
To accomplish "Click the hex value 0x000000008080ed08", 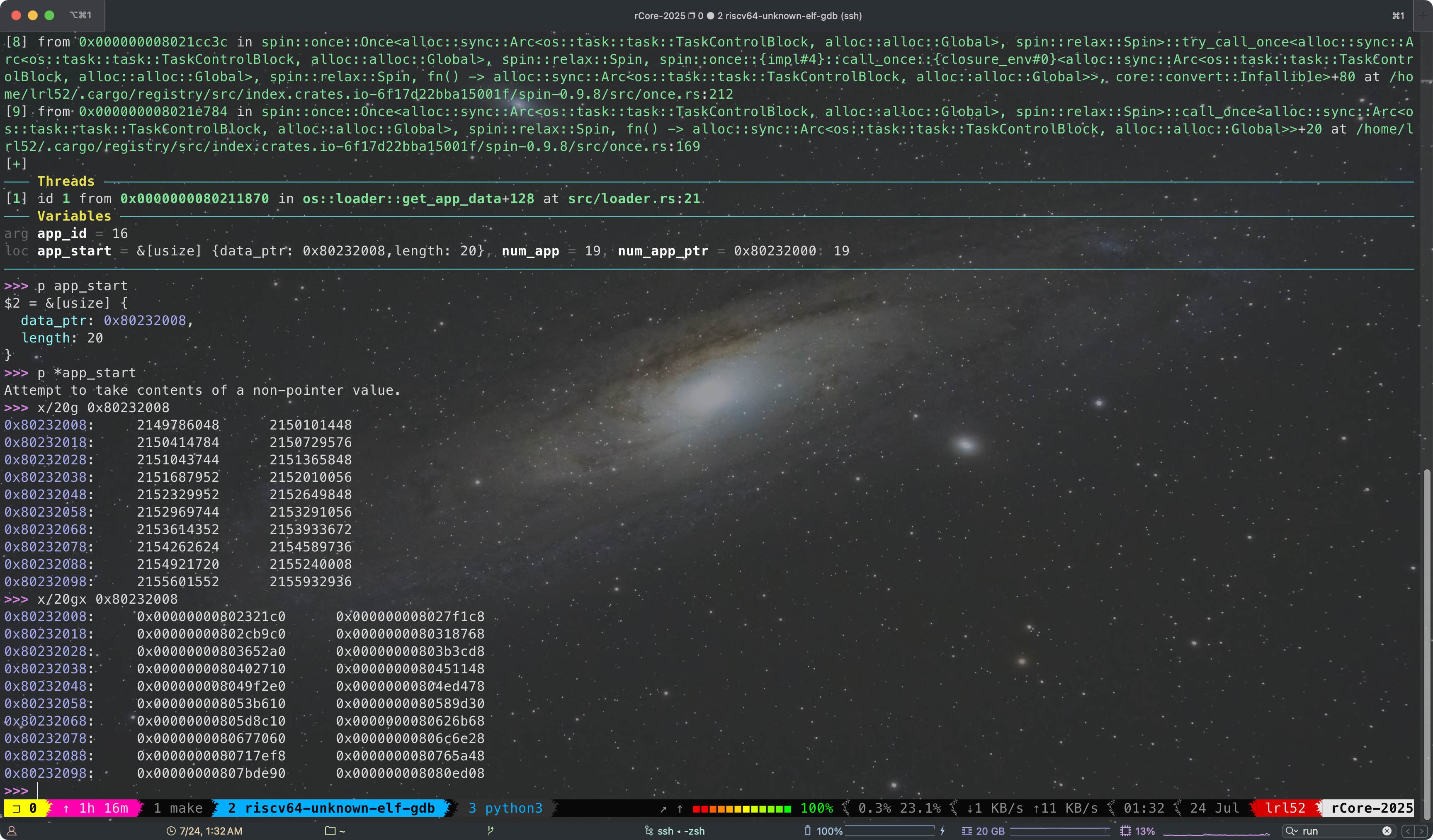I will (410, 774).
